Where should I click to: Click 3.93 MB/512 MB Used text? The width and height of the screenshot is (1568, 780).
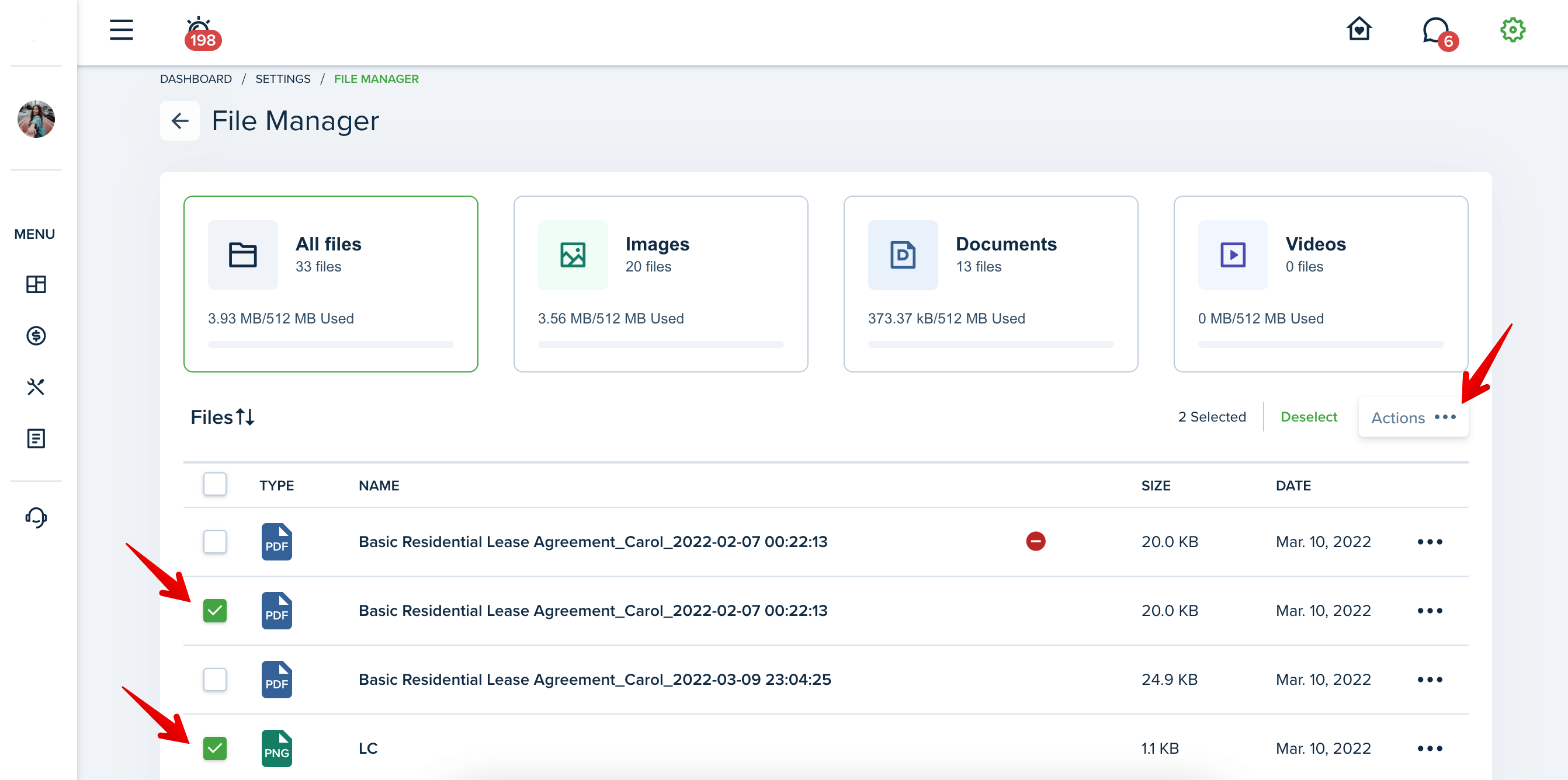(x=280, y=318)
